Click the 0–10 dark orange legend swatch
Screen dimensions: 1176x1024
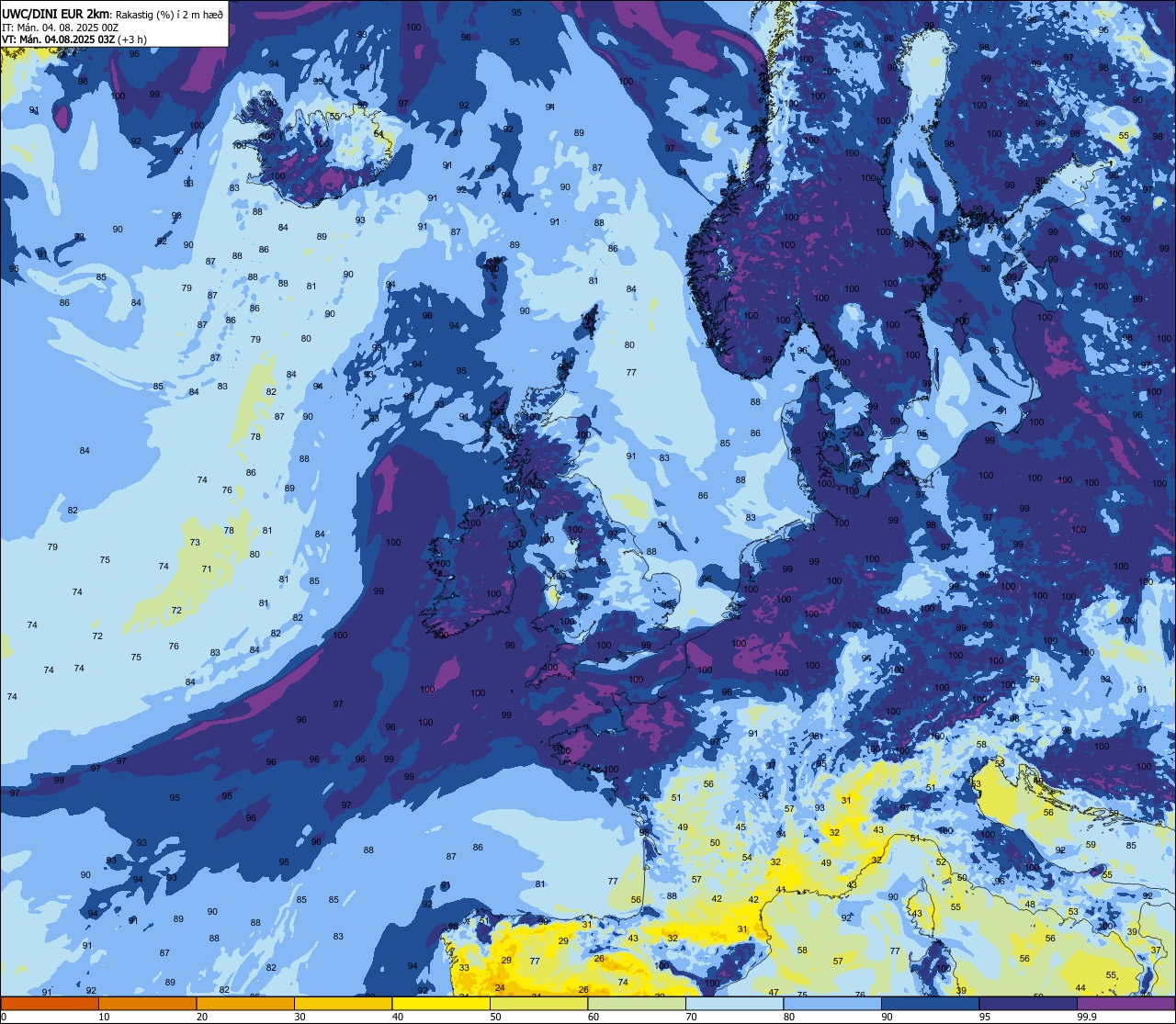50,1003
